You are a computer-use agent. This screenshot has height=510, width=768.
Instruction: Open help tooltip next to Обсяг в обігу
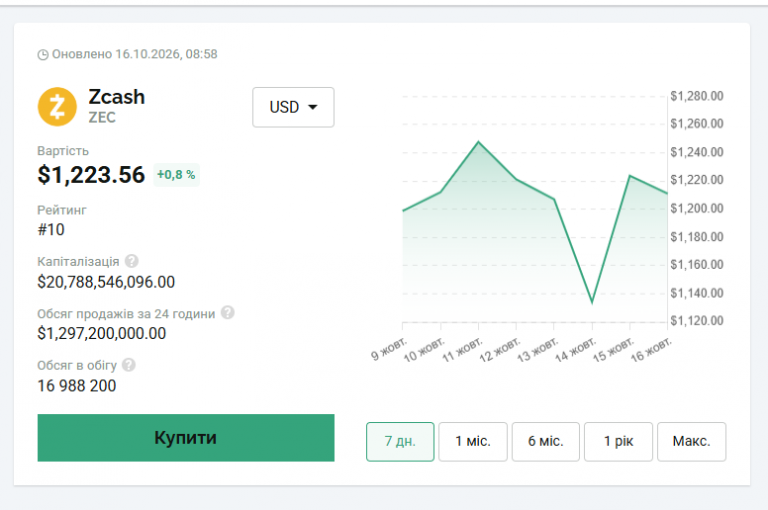click(129, 365)
